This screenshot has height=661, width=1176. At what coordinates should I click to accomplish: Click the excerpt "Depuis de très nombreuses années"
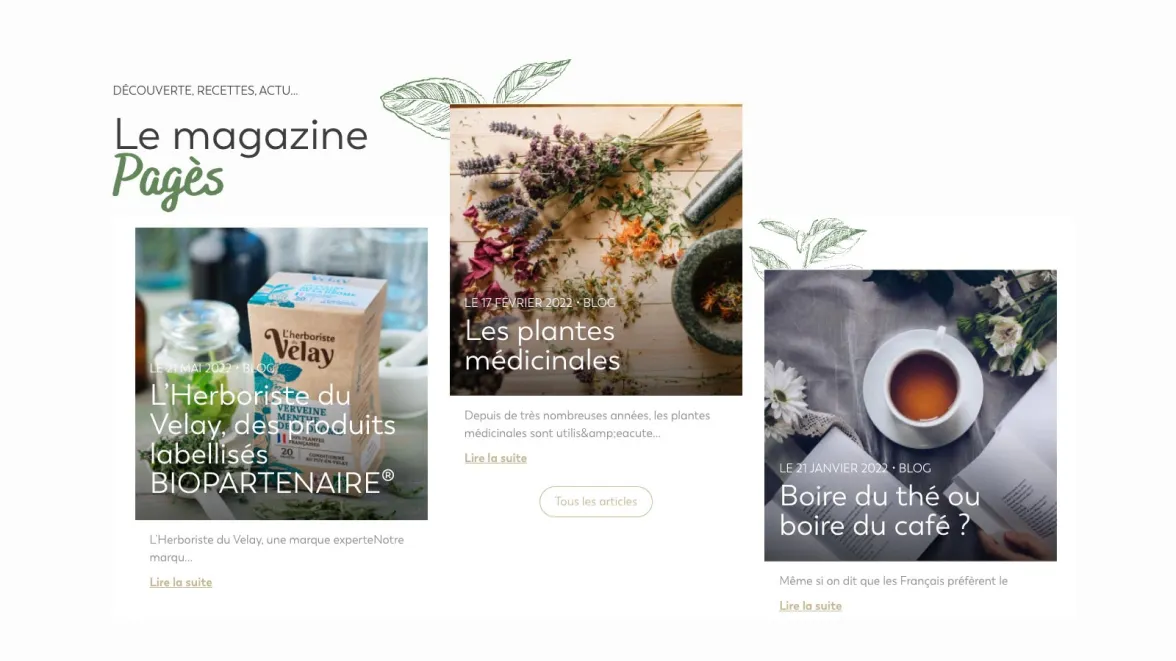click(x=587, y=424)
